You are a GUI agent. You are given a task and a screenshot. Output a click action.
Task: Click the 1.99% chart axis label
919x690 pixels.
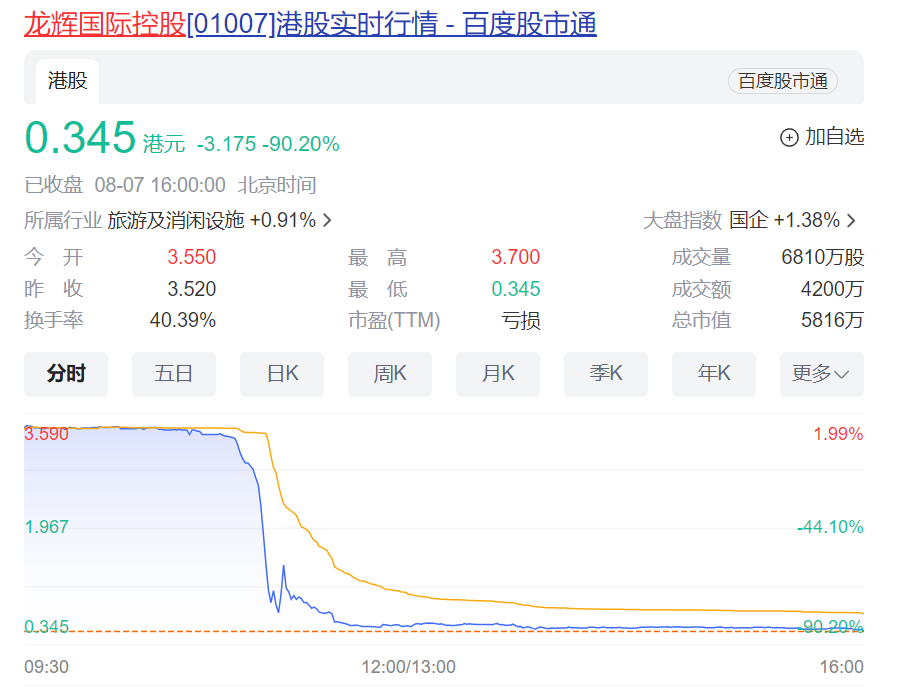point(838,434)
